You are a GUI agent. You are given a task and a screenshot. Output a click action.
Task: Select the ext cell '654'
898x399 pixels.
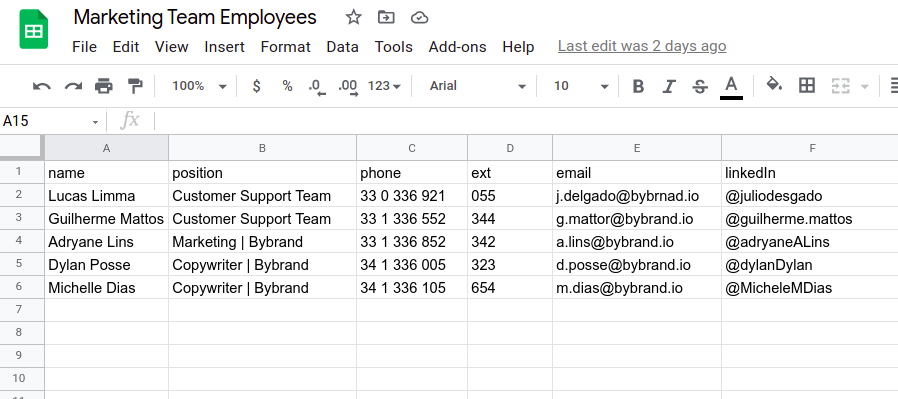coord(510,287)
